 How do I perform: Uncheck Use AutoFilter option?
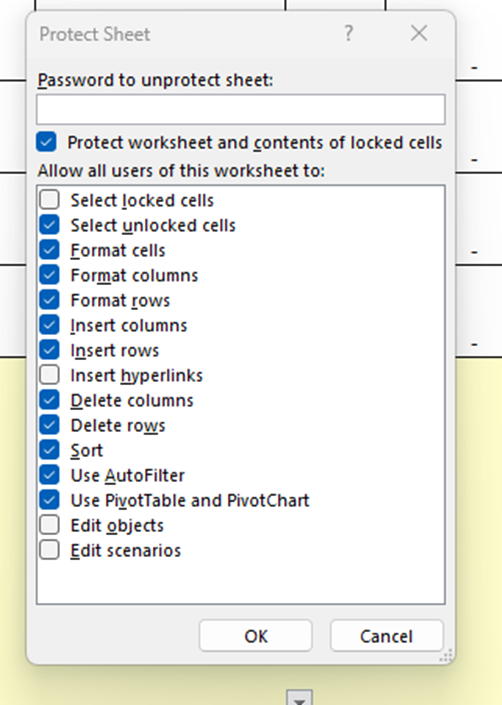(x=49, y=475)
